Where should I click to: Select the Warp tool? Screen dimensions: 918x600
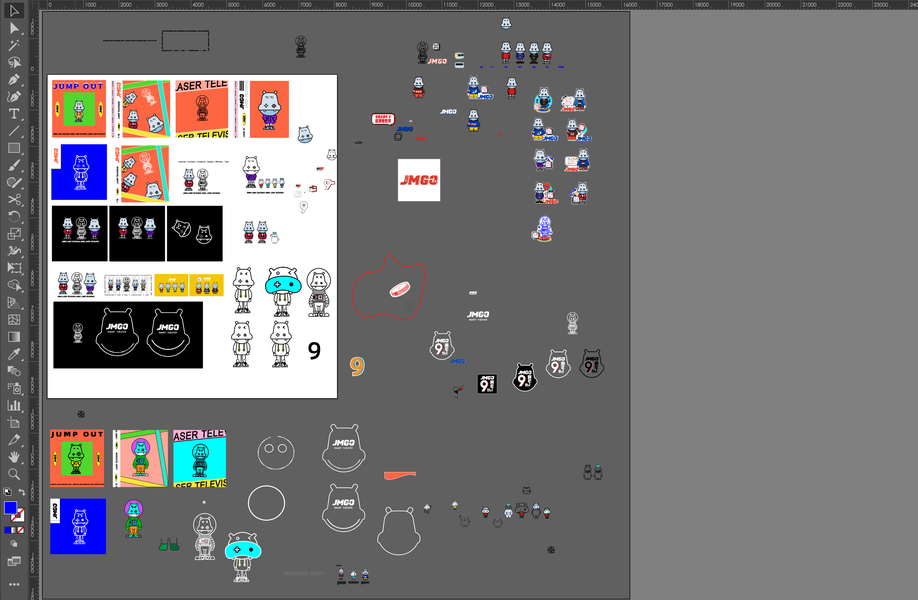13,251
